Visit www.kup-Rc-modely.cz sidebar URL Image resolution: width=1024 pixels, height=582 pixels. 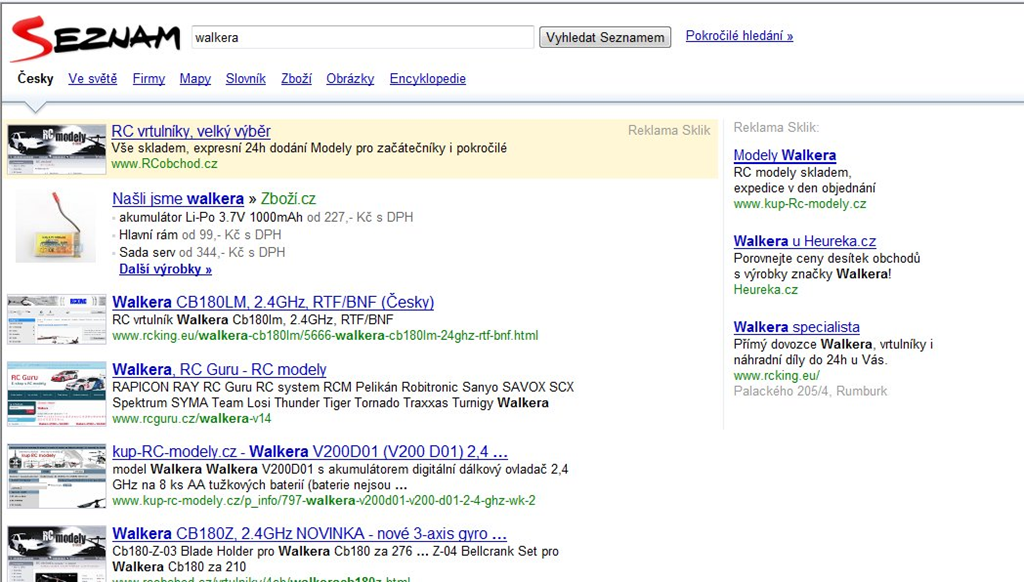(x=800, y=204)
